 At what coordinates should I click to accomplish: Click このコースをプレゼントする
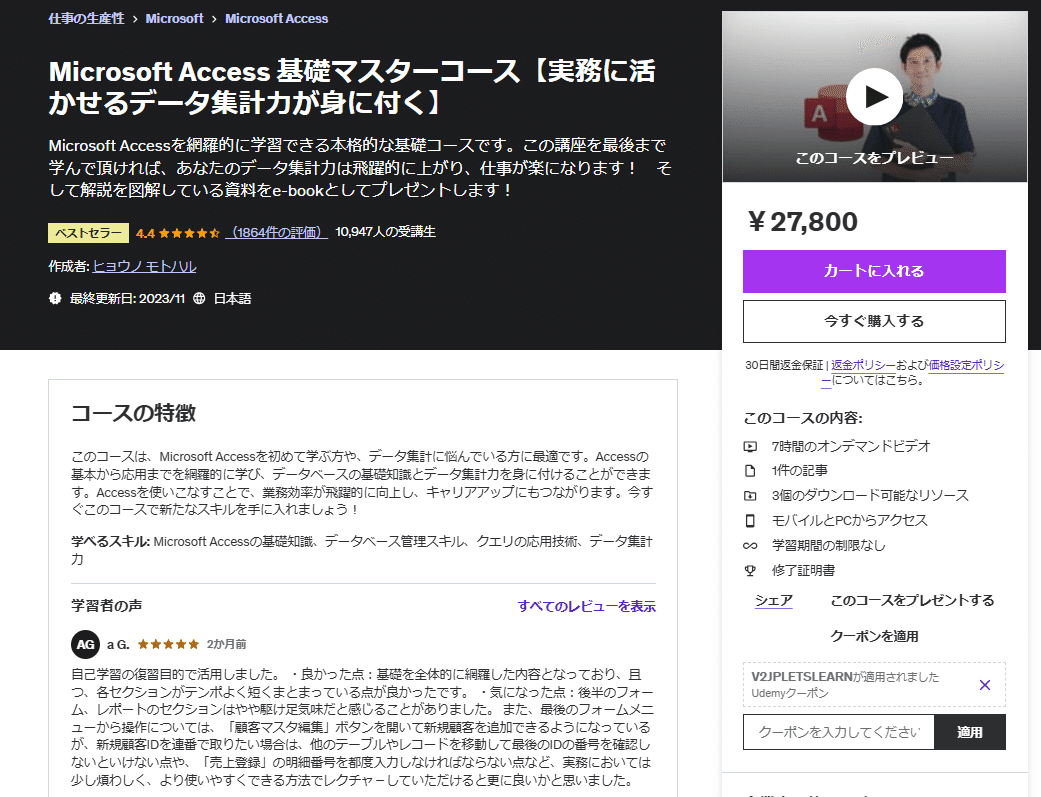pyautogui.click(x=912, y=600)
